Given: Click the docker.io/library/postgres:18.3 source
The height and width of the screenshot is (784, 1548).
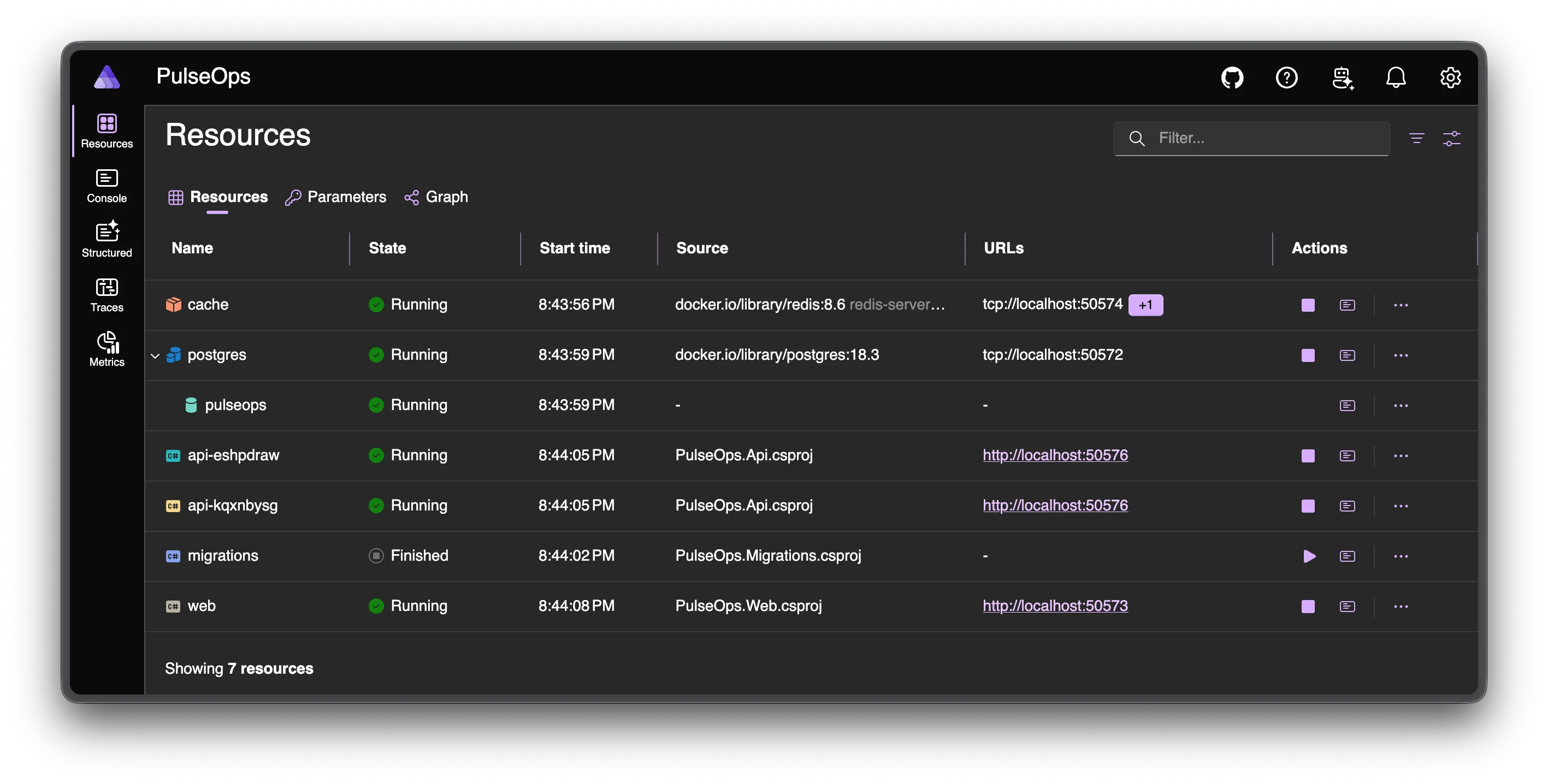Looking at the screenshot, I should pos(777,355).
